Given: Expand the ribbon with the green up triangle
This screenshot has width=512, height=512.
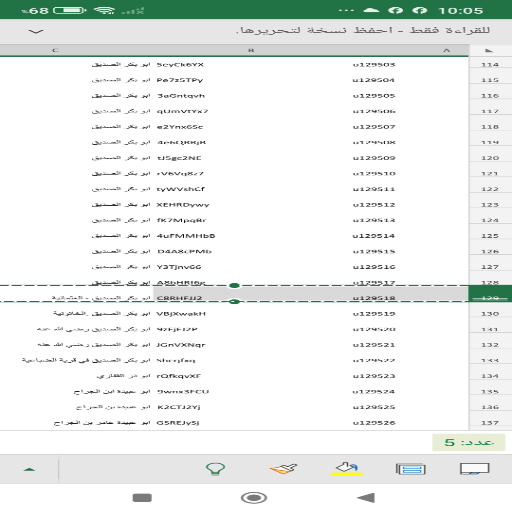Looking at the screenshot, I should (x=29, y=469).
